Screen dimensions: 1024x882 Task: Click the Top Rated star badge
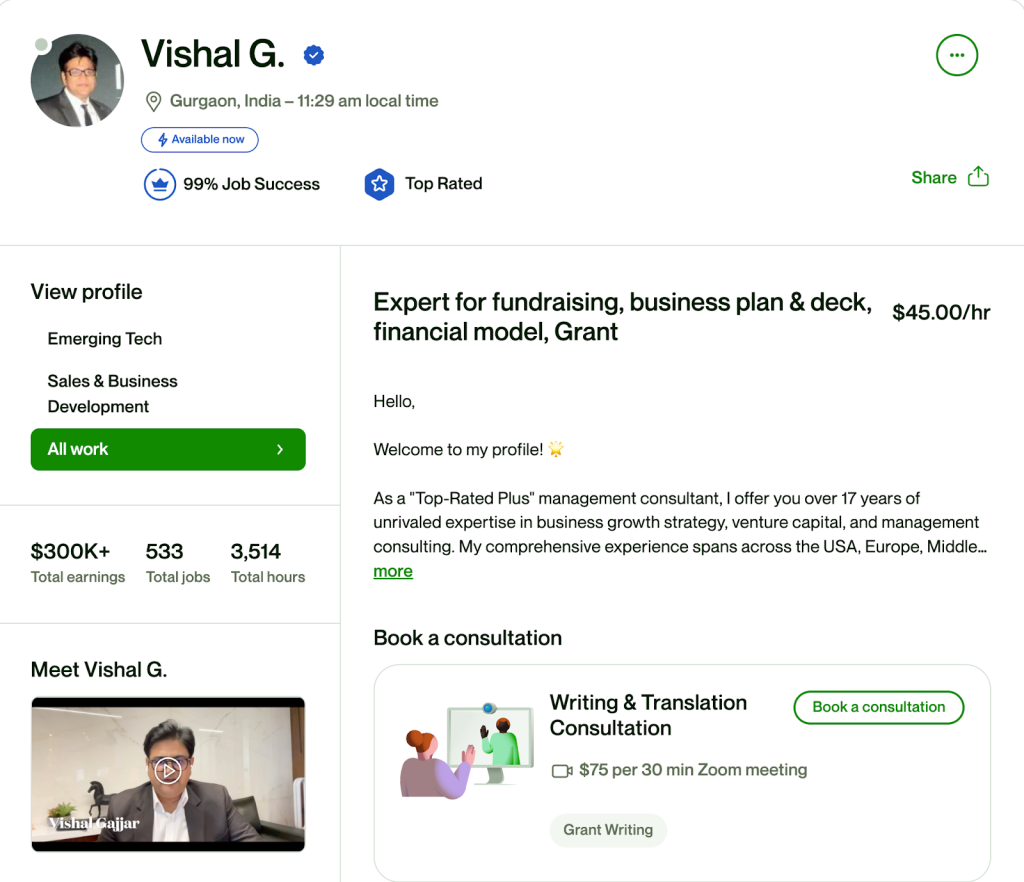pyautogui.click(x=379, y=184)
